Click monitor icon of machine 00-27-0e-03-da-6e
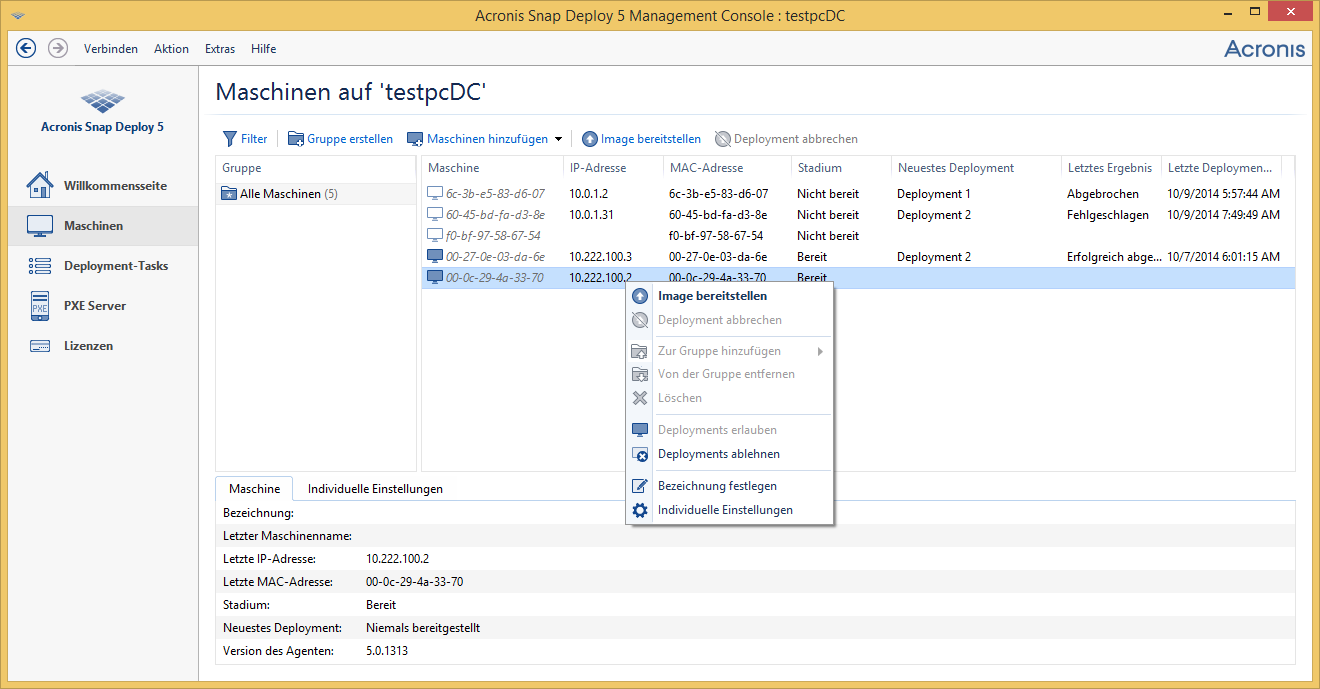The image size is (1320, 689). 435,256
